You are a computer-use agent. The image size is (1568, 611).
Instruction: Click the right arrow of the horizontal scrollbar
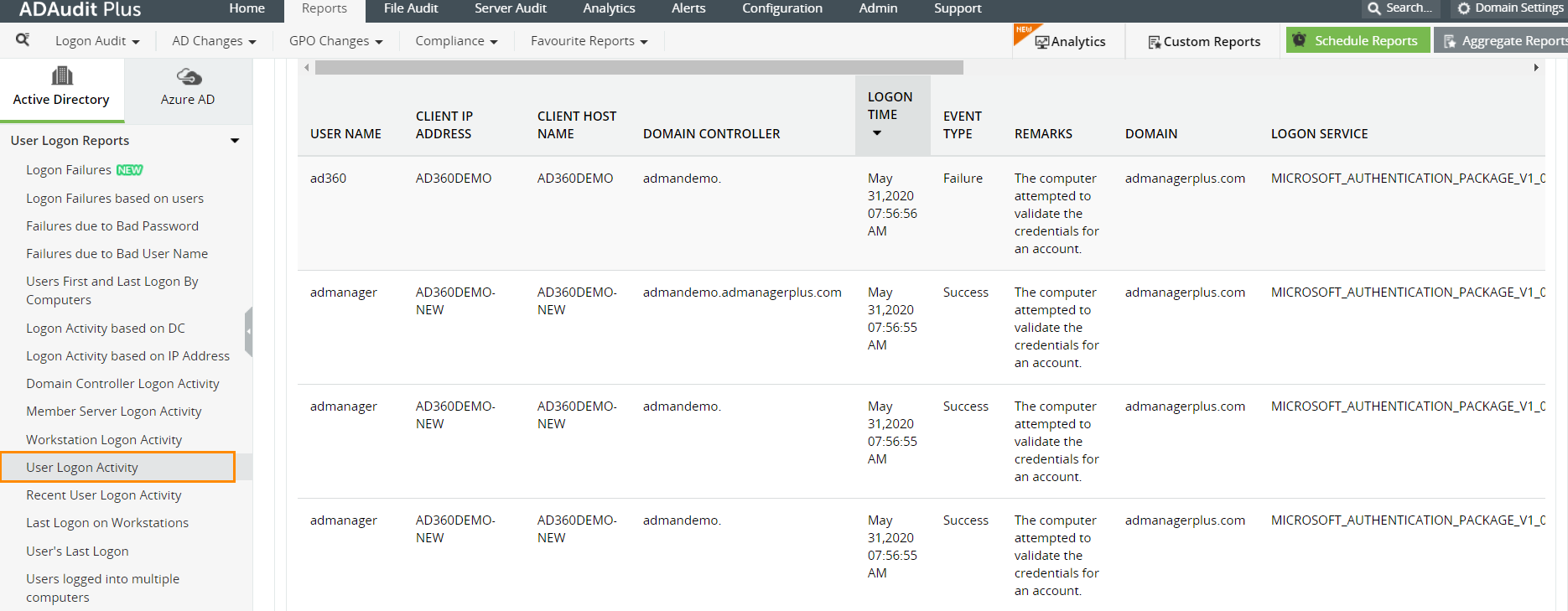(x=1536, y=67)
